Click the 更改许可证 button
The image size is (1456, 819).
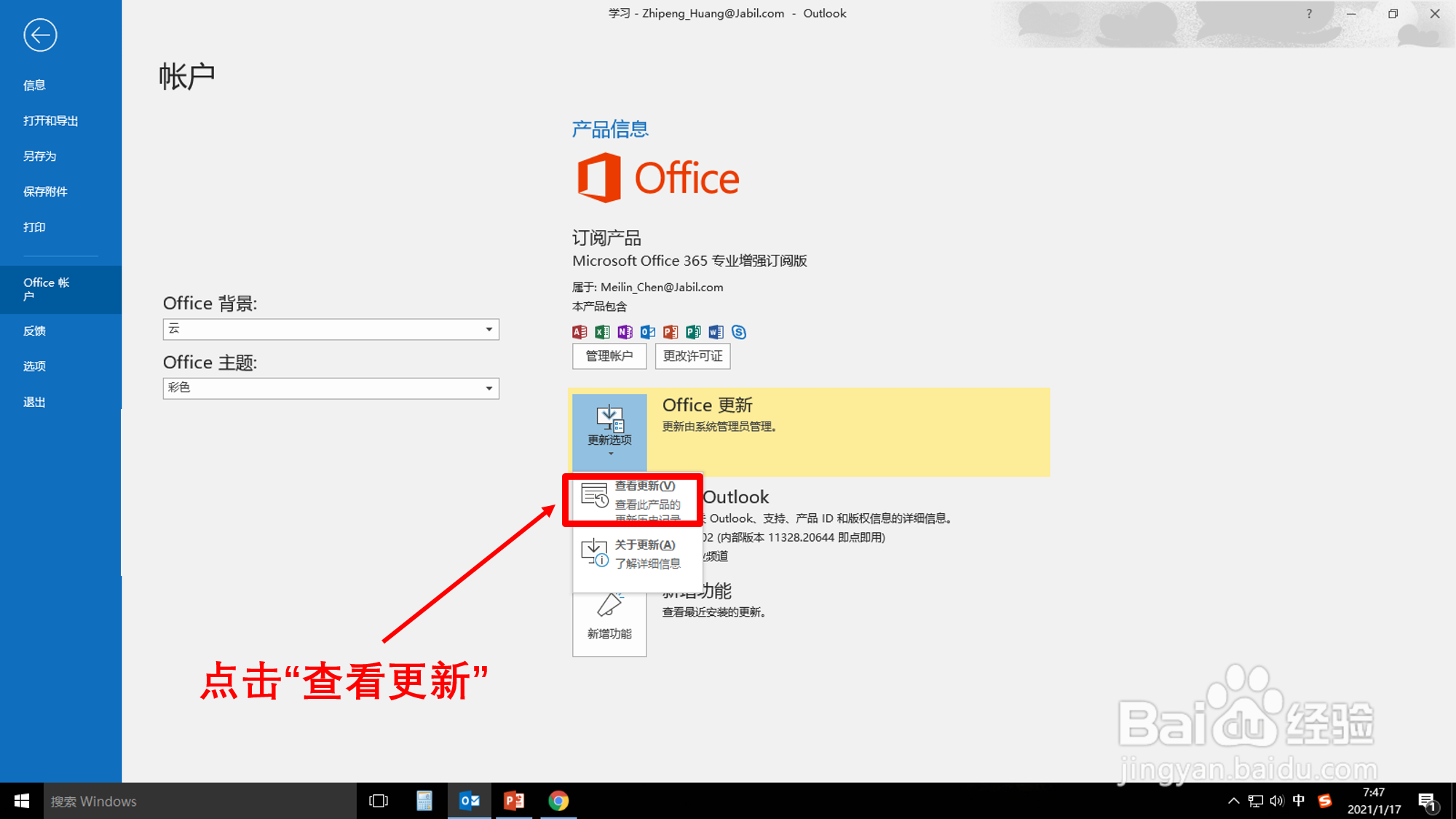click(x=692, y=356)
